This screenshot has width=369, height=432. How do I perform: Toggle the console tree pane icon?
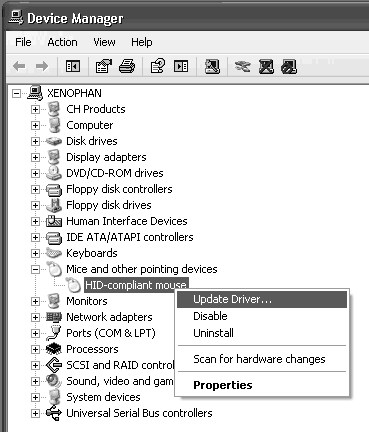point(73,66)
